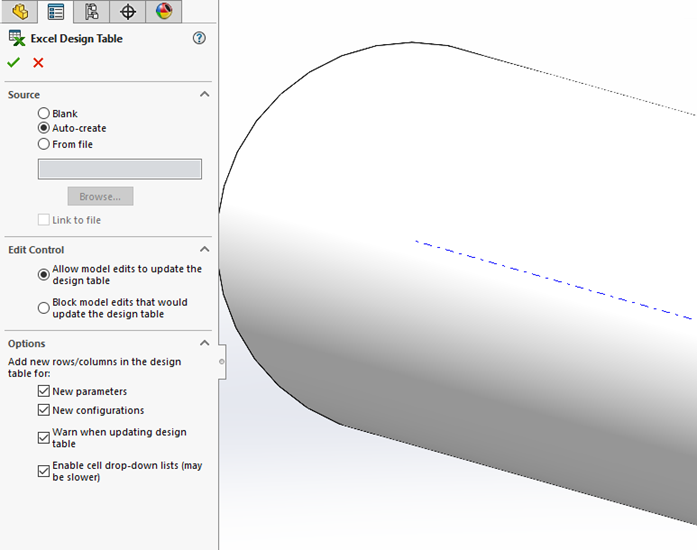Viewport: 697px width, 550px height.
Task: Click the Excel Design Table title
Action: click(76, 39)
